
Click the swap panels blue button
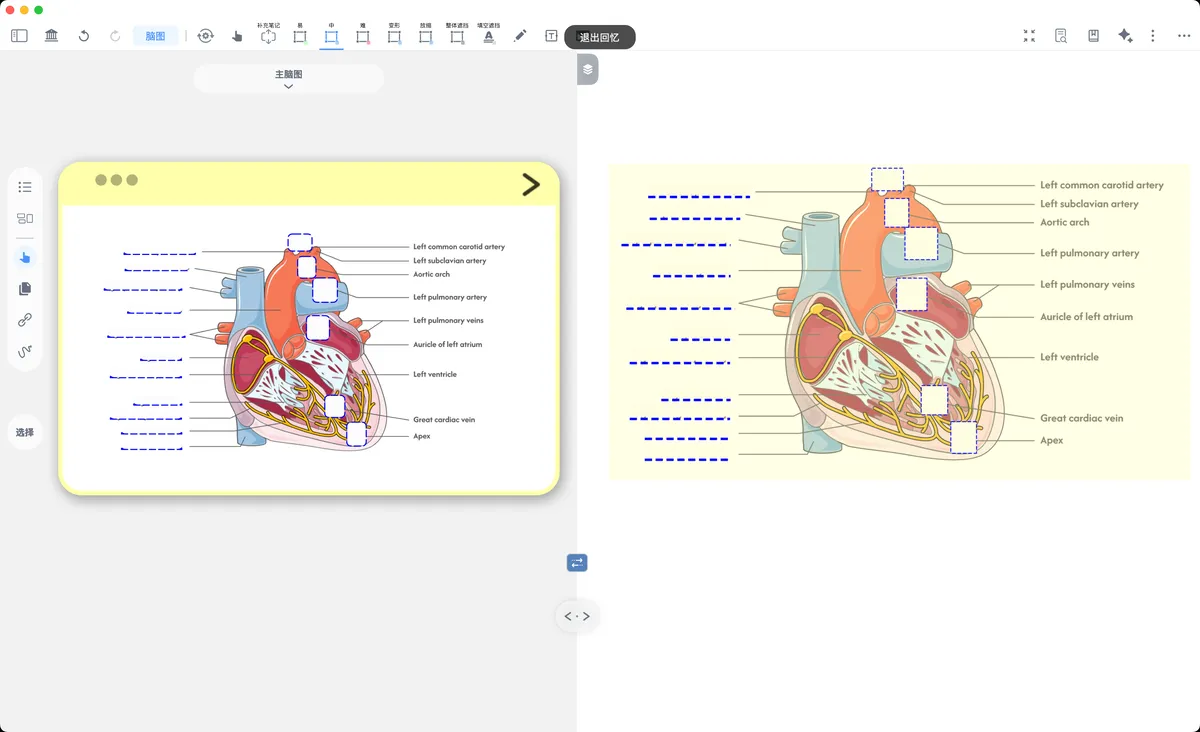577,563
